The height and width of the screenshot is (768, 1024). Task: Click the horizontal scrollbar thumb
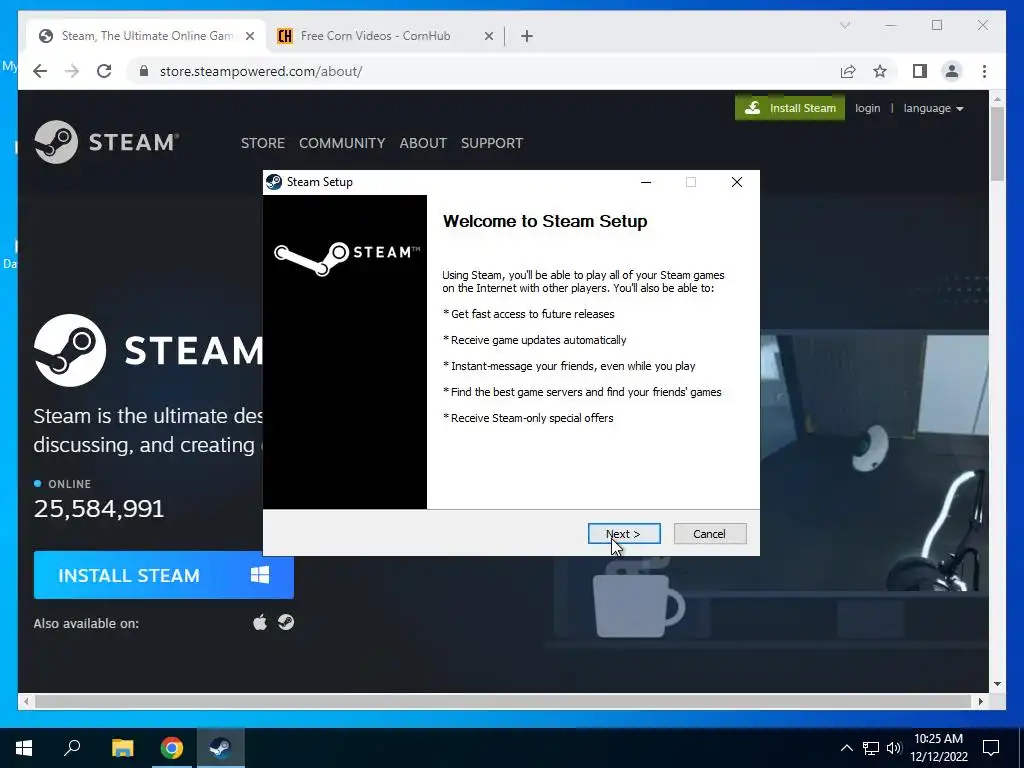pyautogui.click(x=505, y=701)
